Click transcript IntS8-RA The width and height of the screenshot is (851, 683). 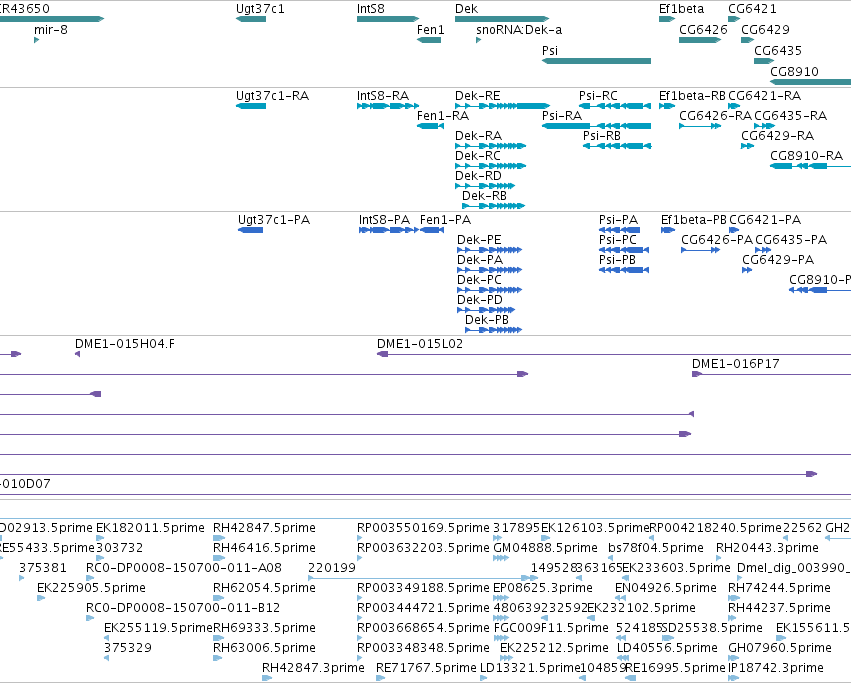pyautogui.click(x=383, y=96)
